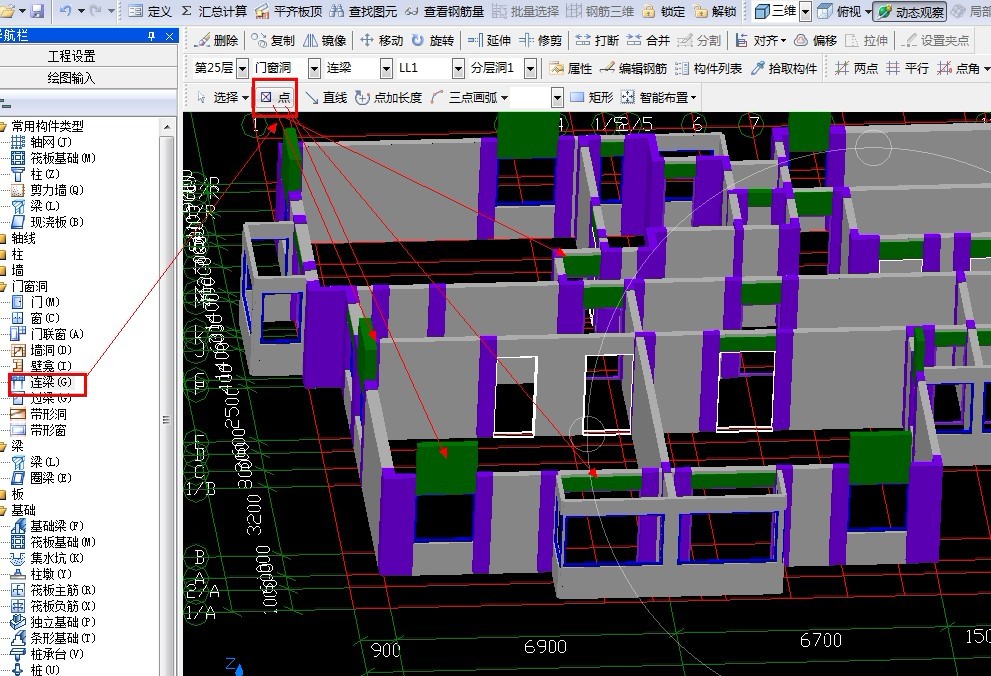Open the 构件列表 component list
This screenshot has height=676, width=991.
708,68
